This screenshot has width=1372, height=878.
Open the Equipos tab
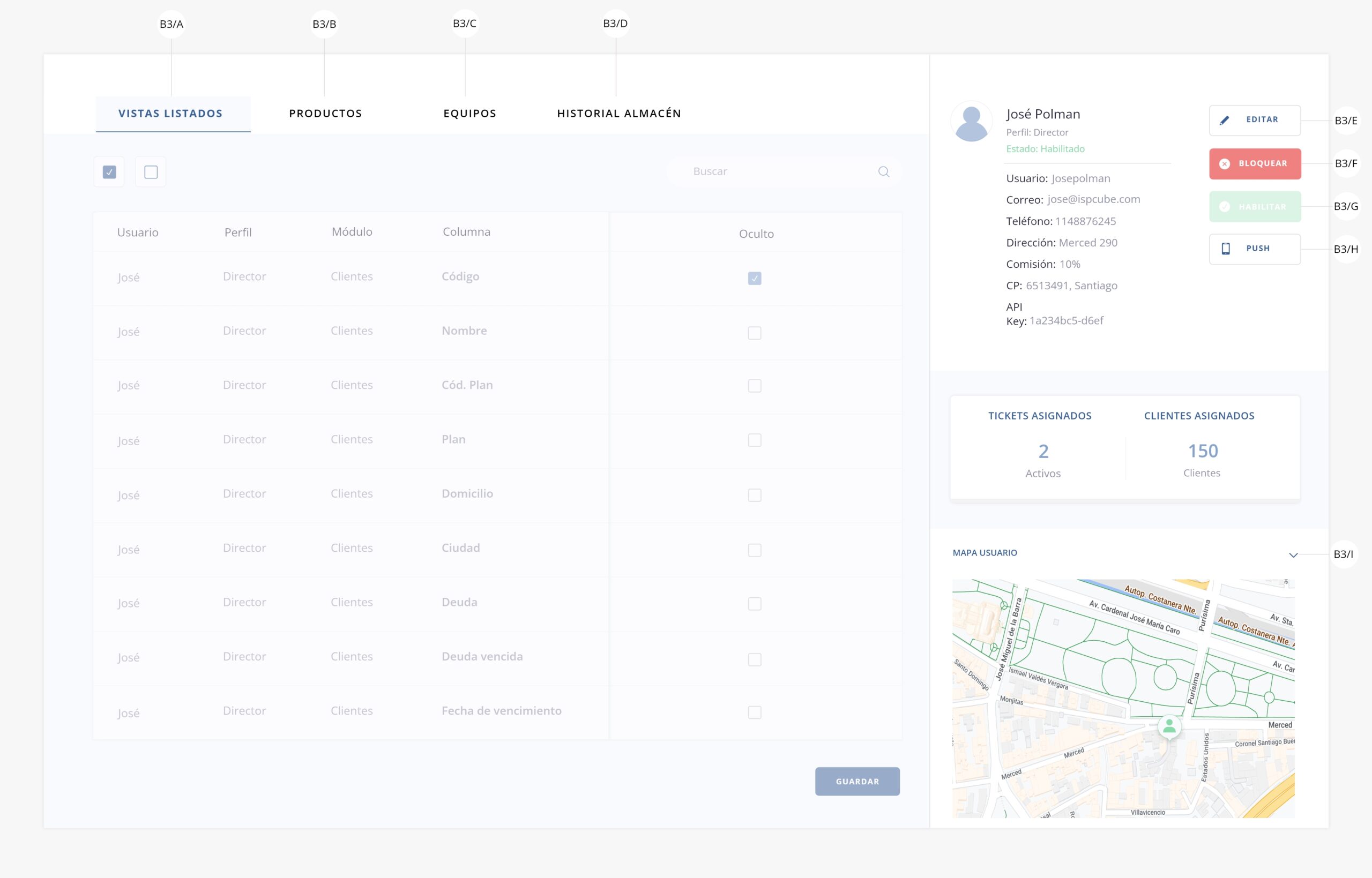click(x=469, y=114)
